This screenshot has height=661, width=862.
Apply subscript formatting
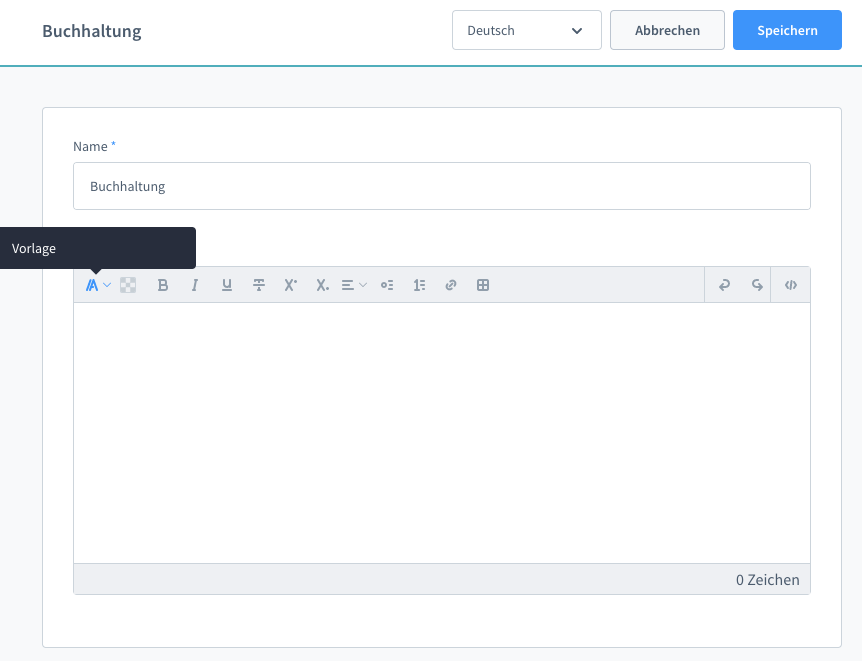pyautogui.click(x=322, y=285)
